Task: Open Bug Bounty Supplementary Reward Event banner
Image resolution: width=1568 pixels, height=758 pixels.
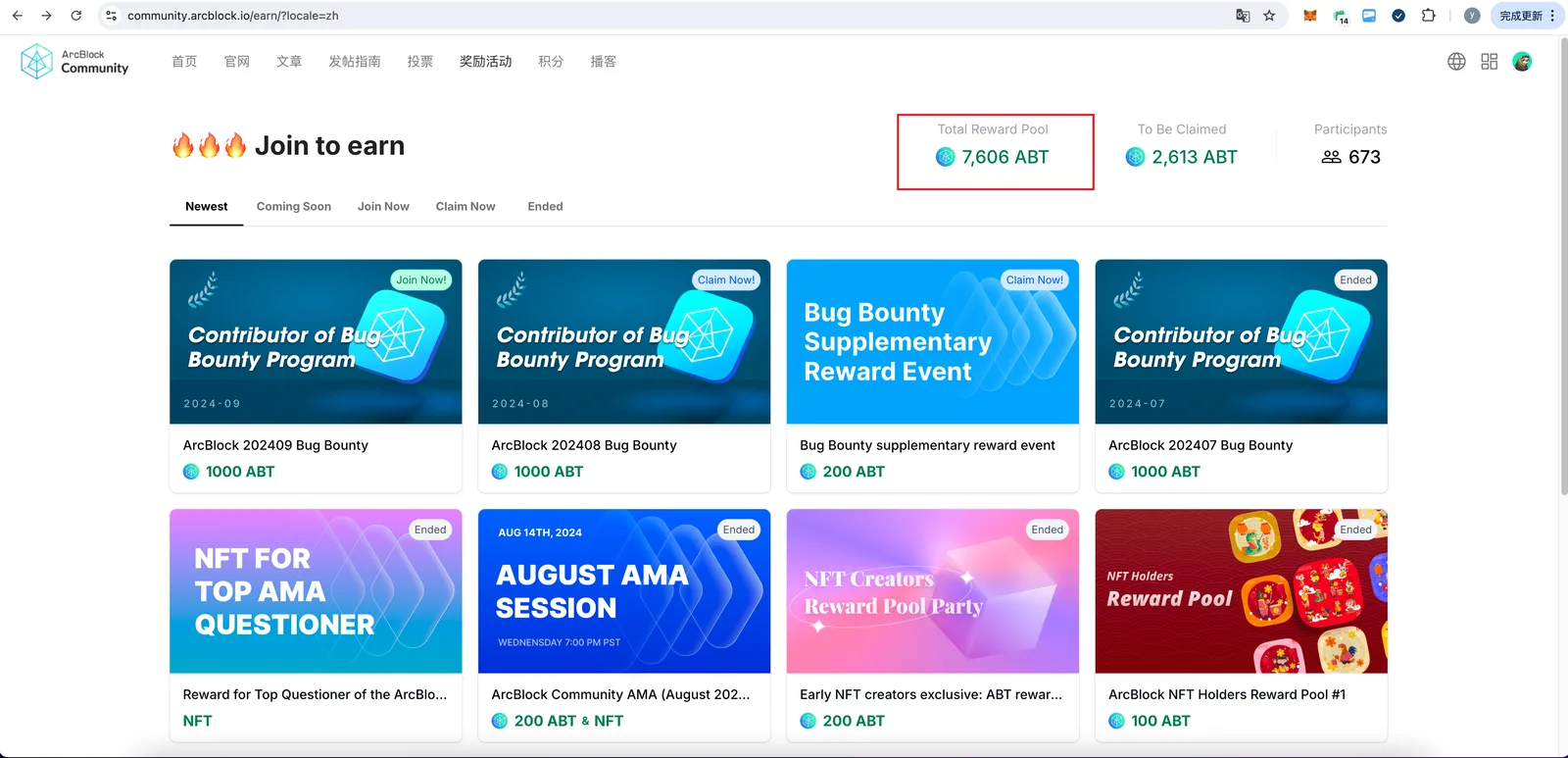Action: 933,342
